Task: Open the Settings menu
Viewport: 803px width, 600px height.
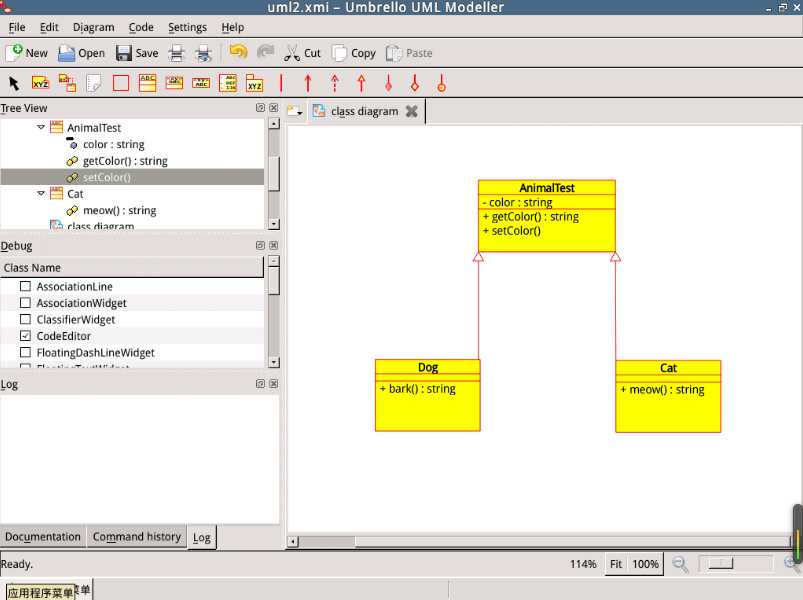Action: pyautogui.click(x=187, y=27)
